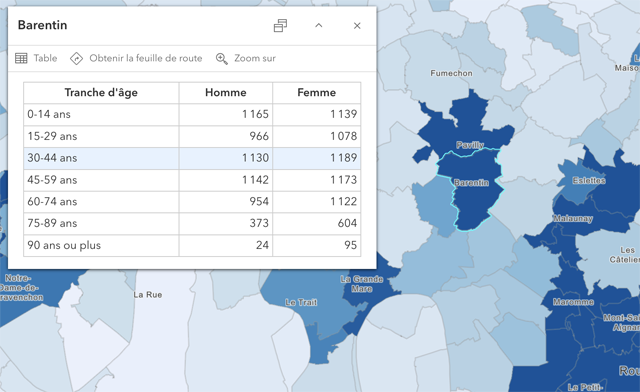Click the Tranche d'âge column header
This screenshot has width=640, height=392.
[x=101, y=93]
